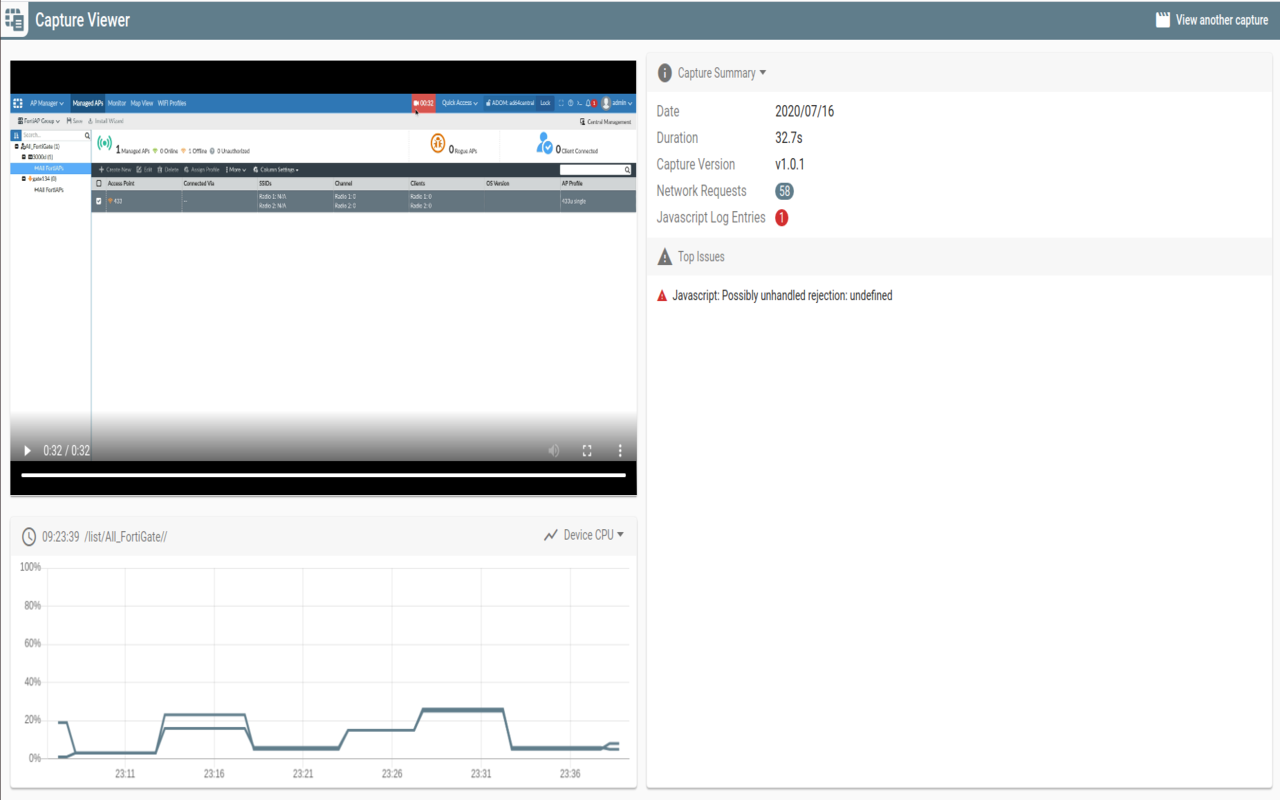The height and width of the screenshot is (800, 1280).
Task: Click the Central Management icon
Action: tap(583, 121)
